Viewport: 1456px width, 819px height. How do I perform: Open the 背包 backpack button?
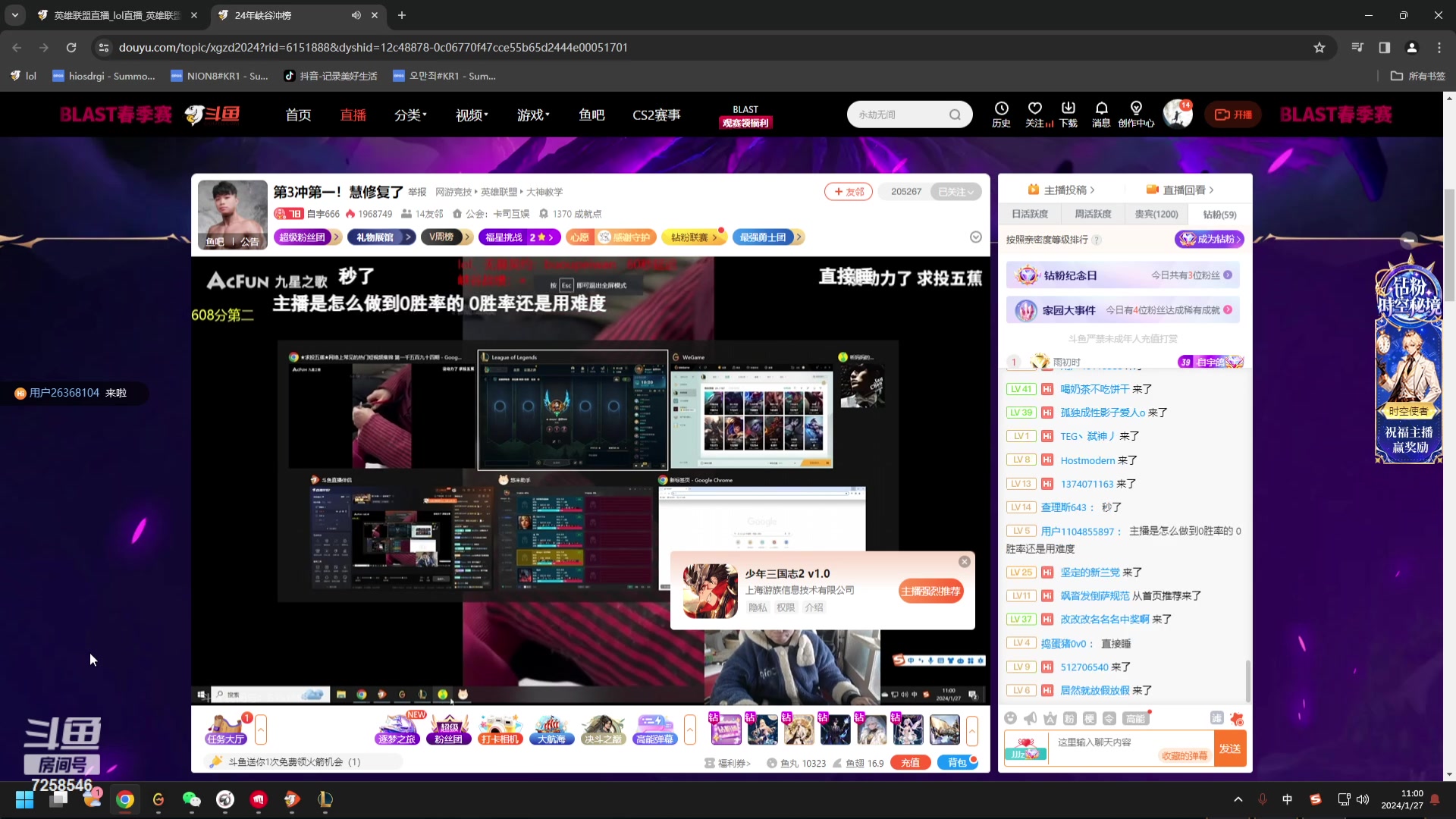coord(958,763)
